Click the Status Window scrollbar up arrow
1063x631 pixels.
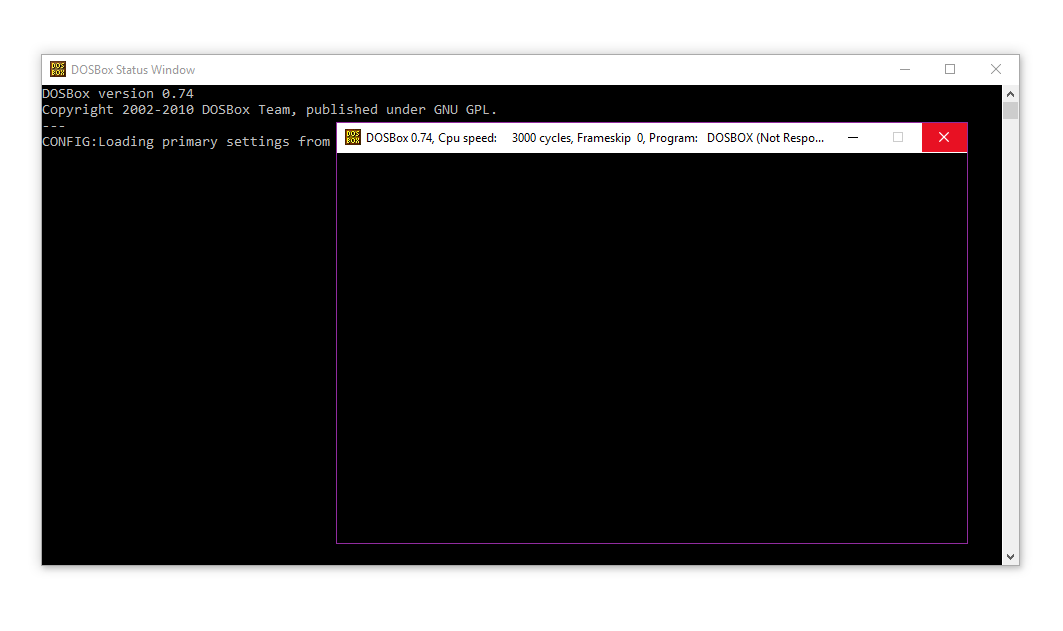pyautogui.click(x=1010, y=94)
